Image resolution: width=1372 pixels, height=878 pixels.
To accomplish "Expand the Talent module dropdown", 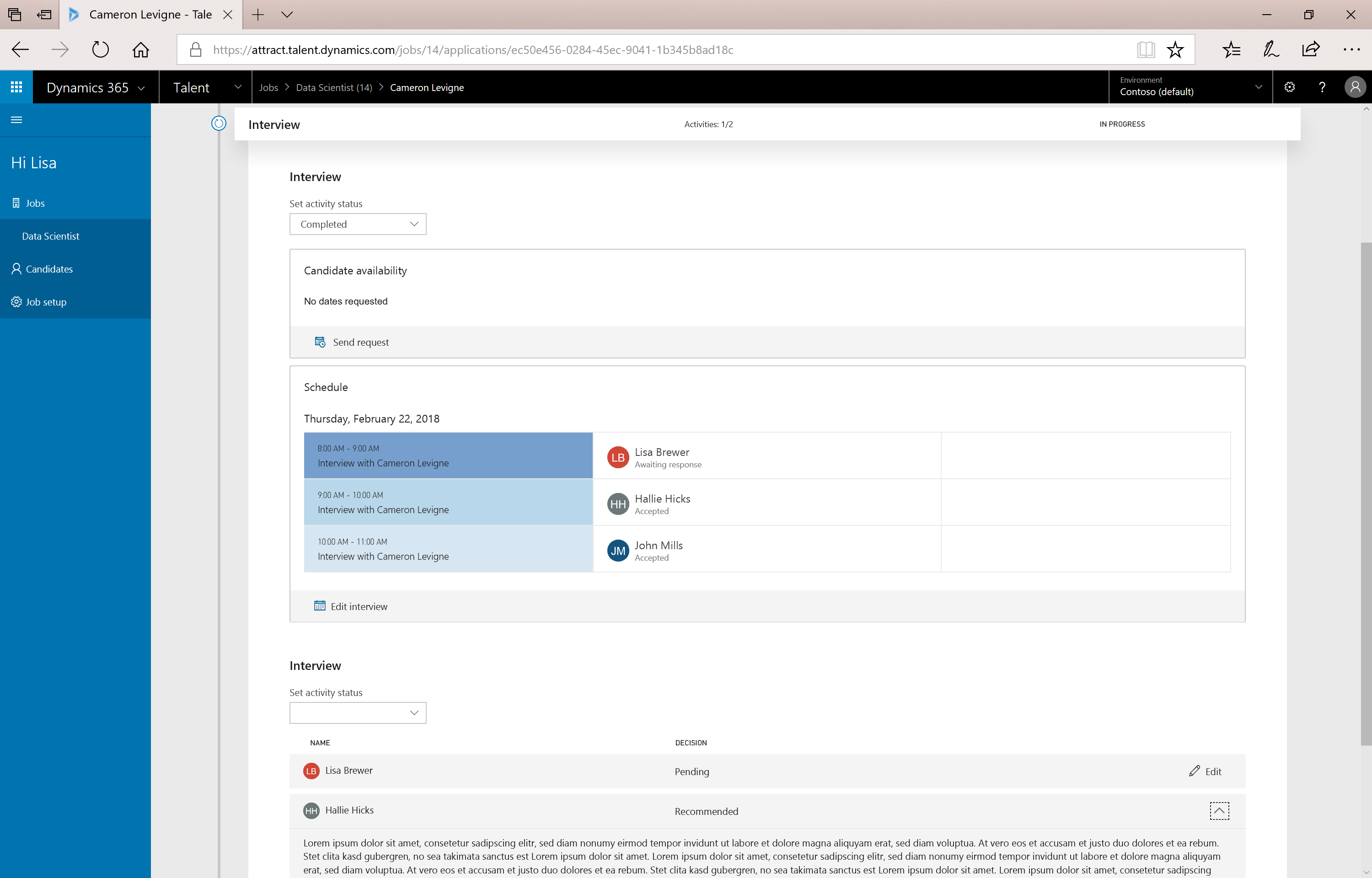I will click(238, 87).
